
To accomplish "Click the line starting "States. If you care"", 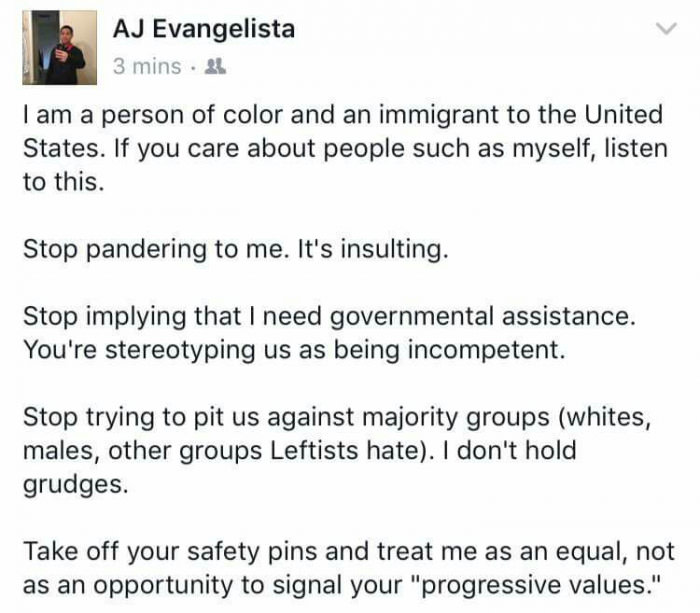I will [x=345, y=148].
